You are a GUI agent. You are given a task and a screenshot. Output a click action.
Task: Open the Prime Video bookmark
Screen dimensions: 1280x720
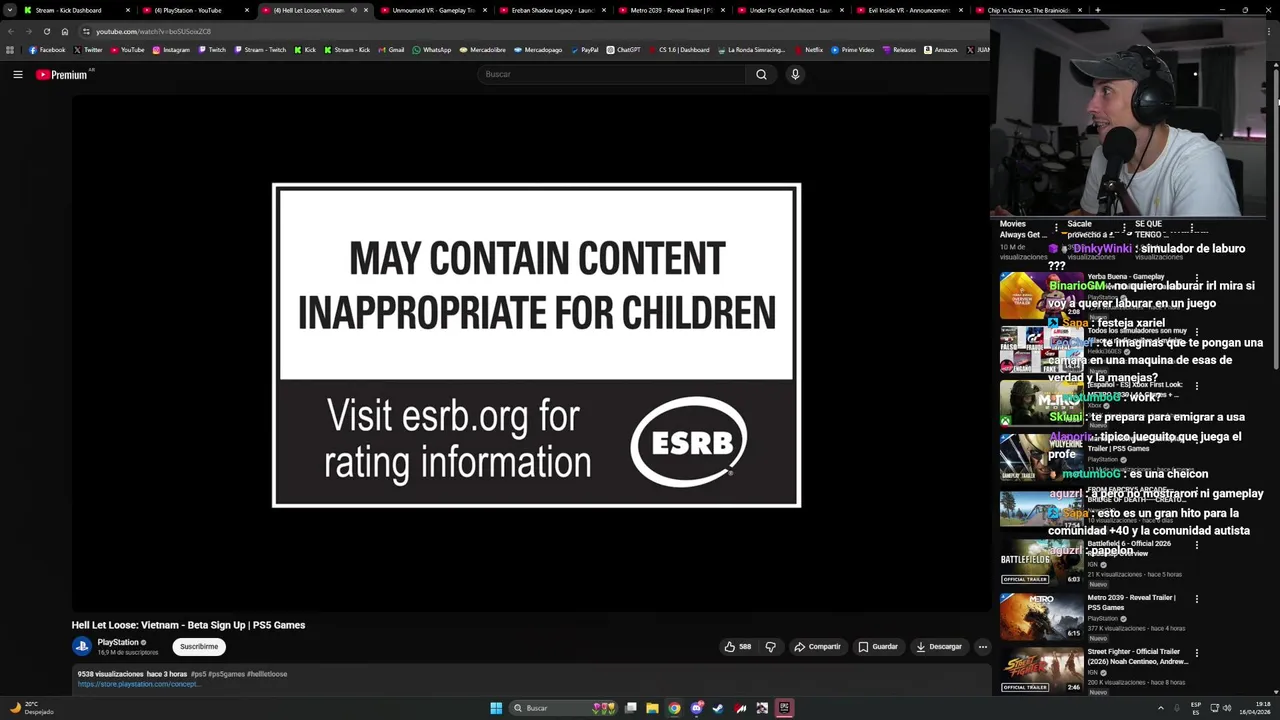pyautogui.click(x=852, y=50)
